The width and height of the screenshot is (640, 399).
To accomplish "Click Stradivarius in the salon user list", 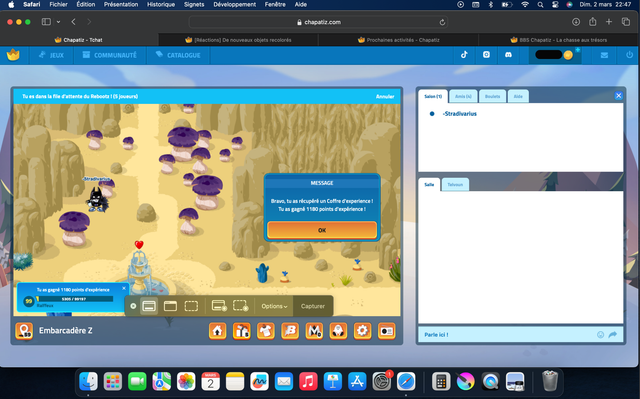I will 460,114.
